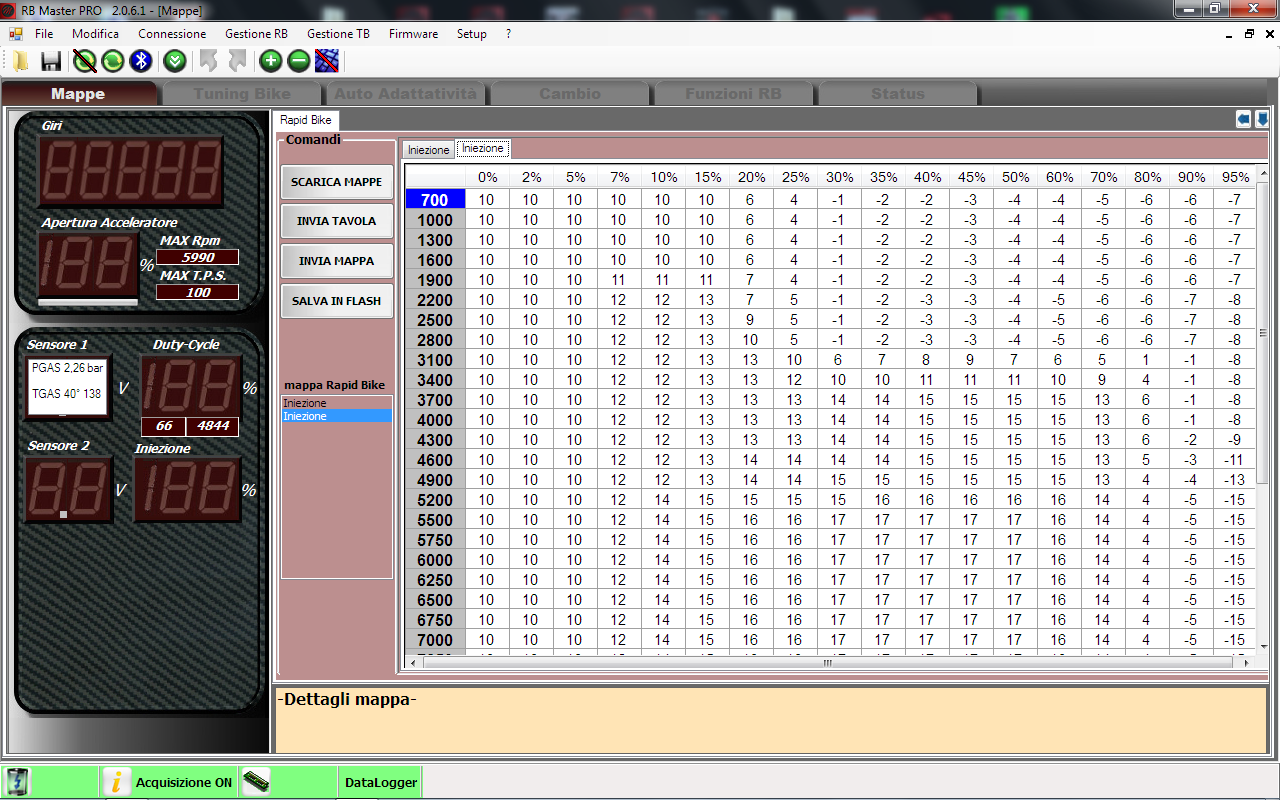Click the gray undo arrow icon

(x=208, y=61)
